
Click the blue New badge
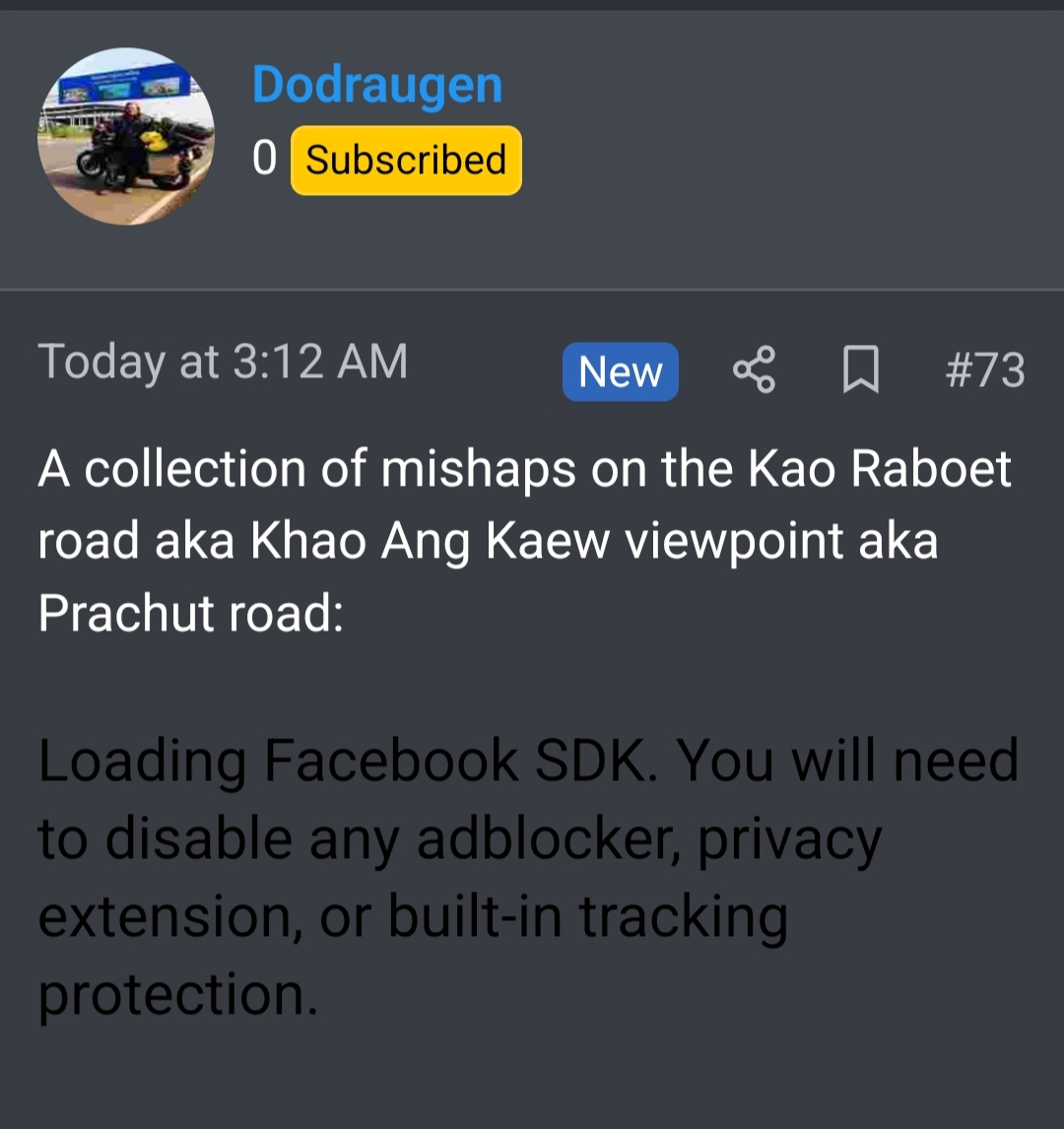[x=620, y=371]
